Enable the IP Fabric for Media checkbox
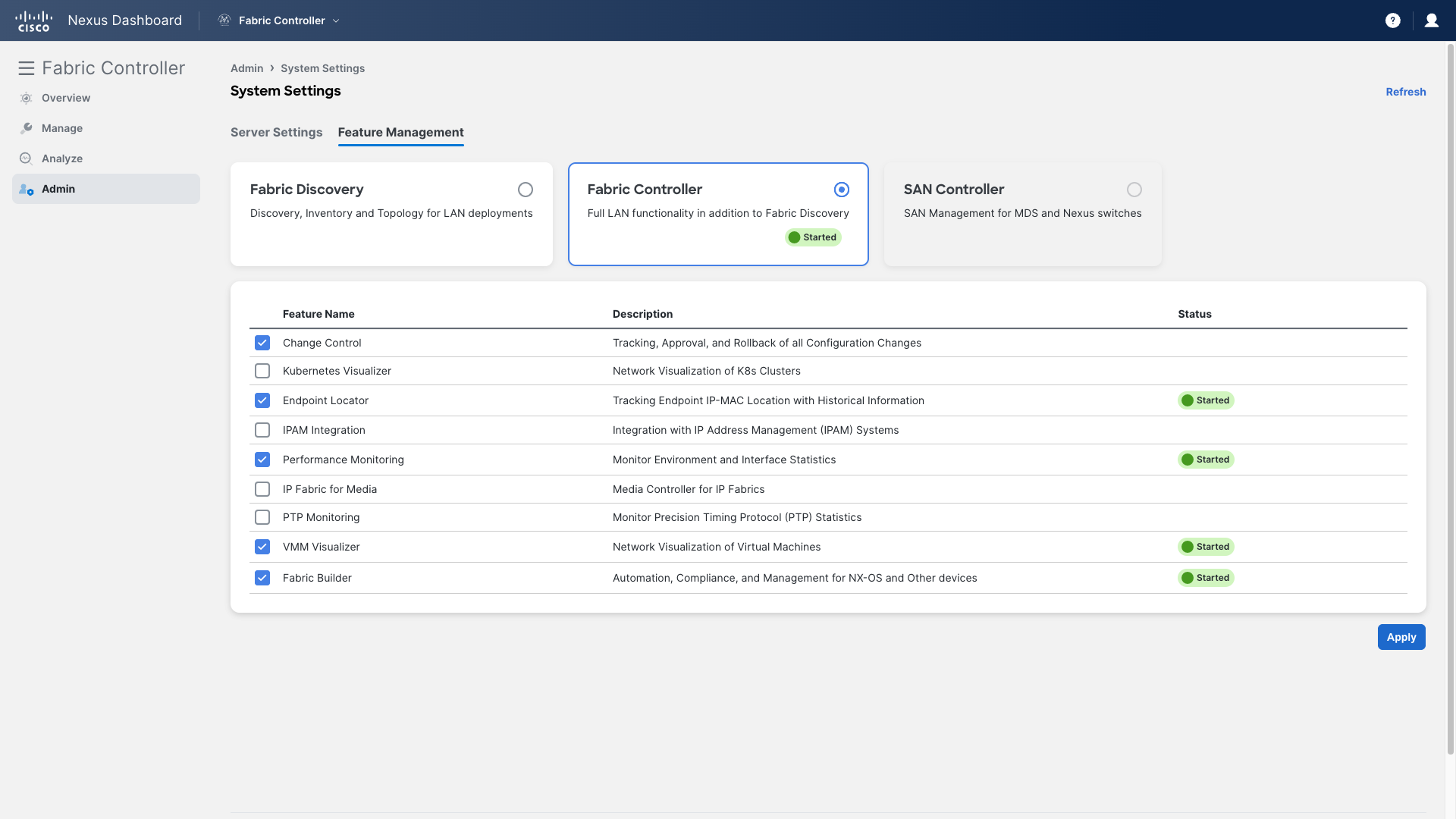1456x819 pixels. [x=262, y=489]
